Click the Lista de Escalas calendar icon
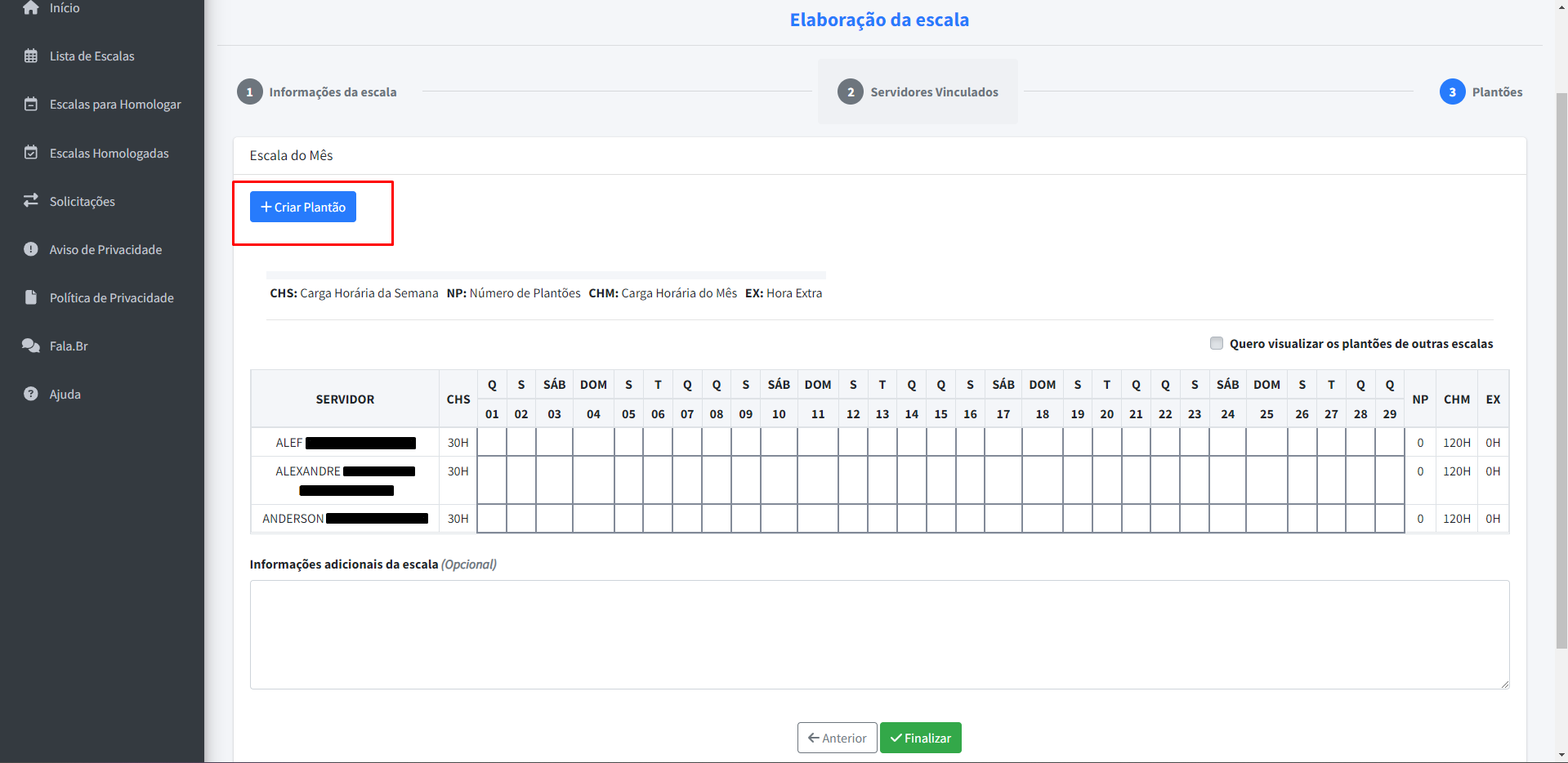This screenshot has width=1568, height=763. (31, 56)
